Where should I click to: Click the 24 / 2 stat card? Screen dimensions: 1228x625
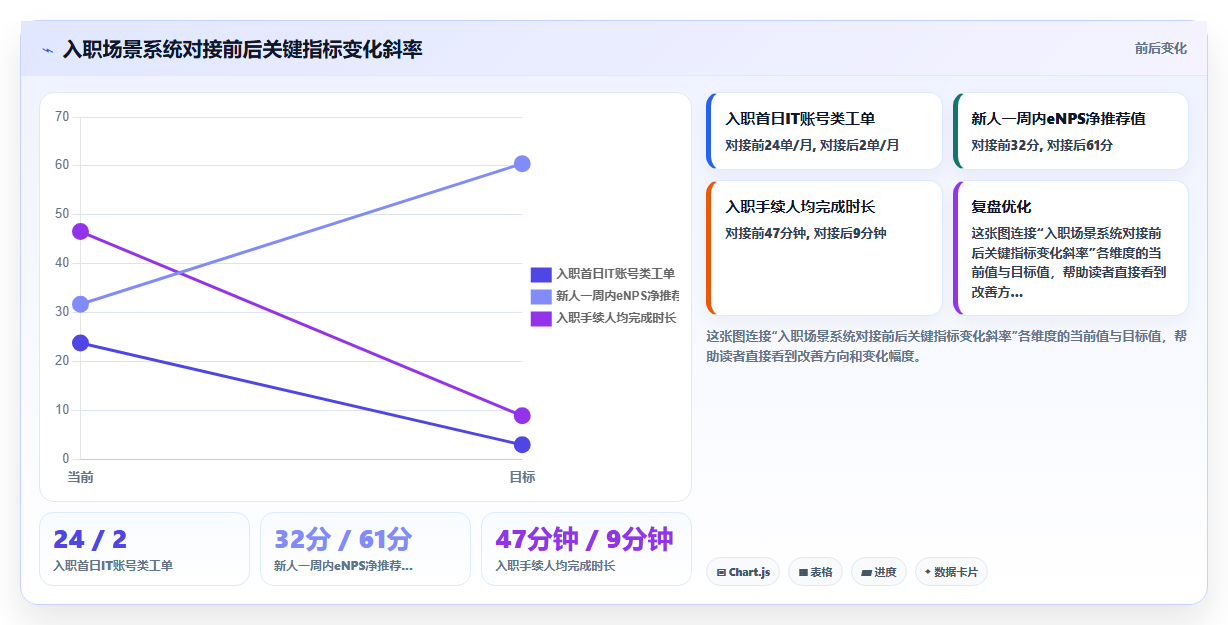144,549
